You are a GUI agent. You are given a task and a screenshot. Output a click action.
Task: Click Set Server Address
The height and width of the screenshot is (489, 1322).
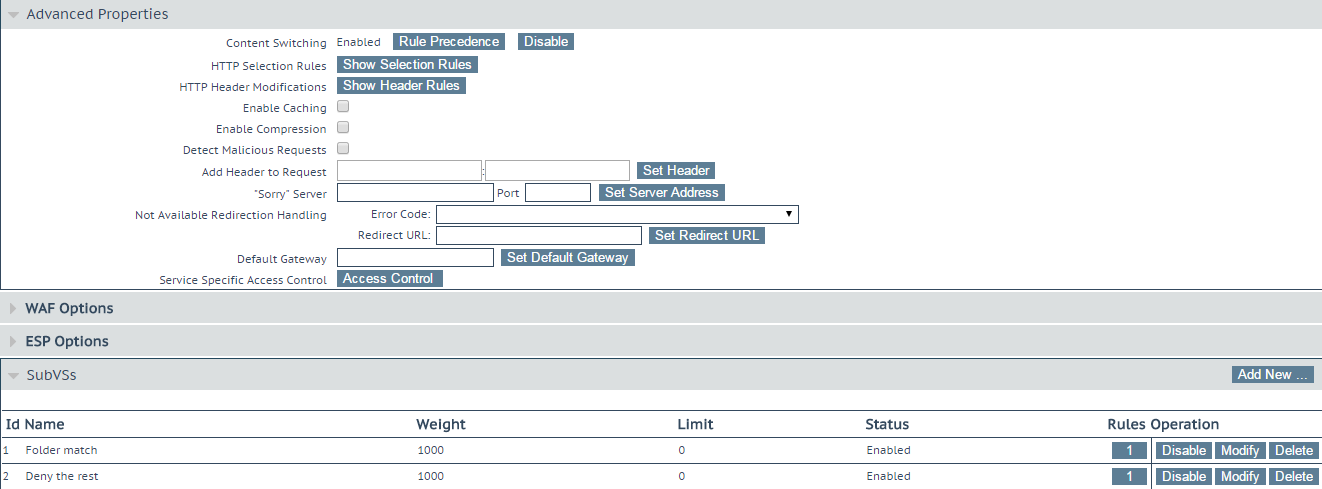[661, 192]
